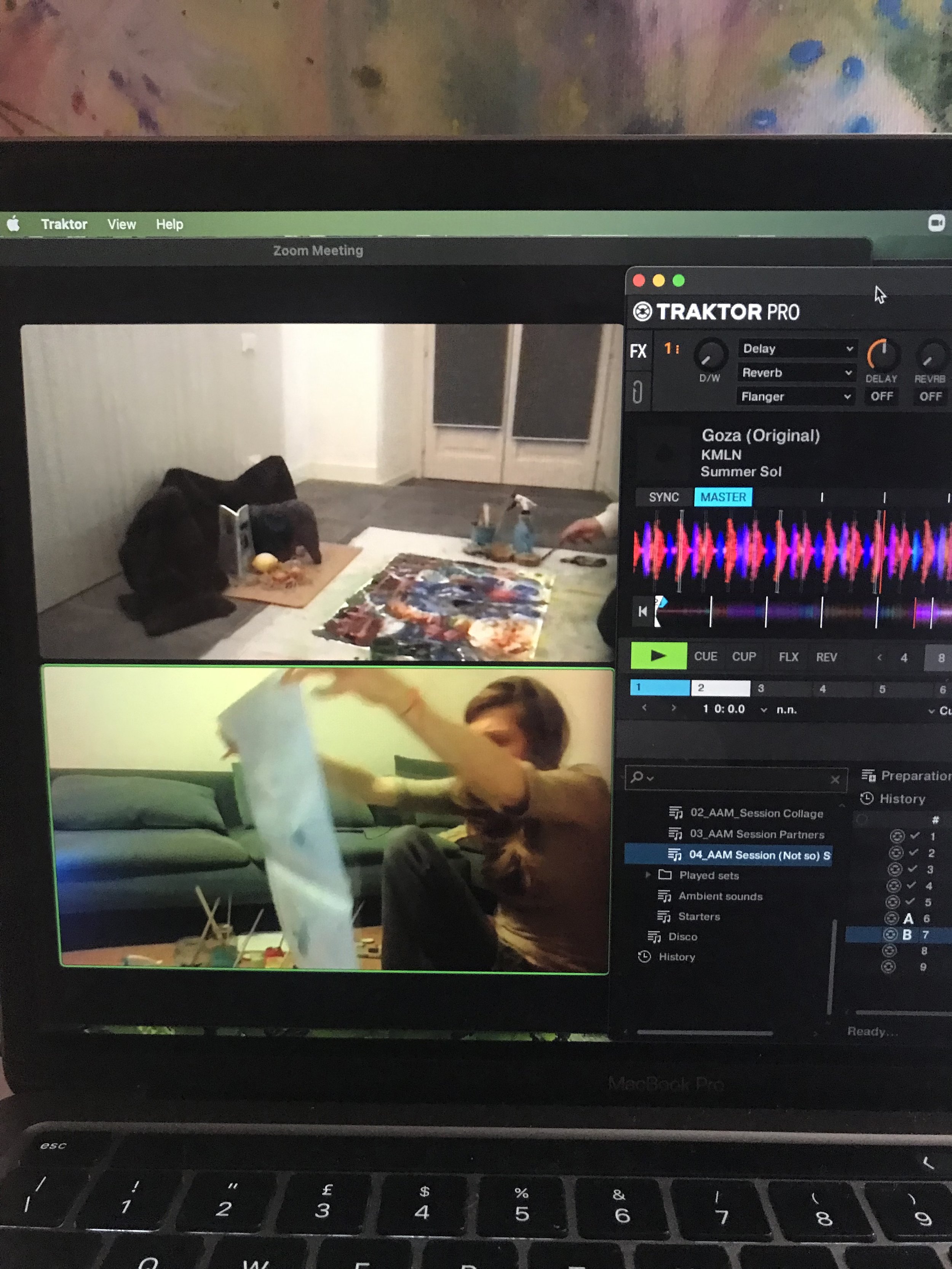The image size is (952, 1269).
Task: Open the FX panel button
Action: click(638, 351)
